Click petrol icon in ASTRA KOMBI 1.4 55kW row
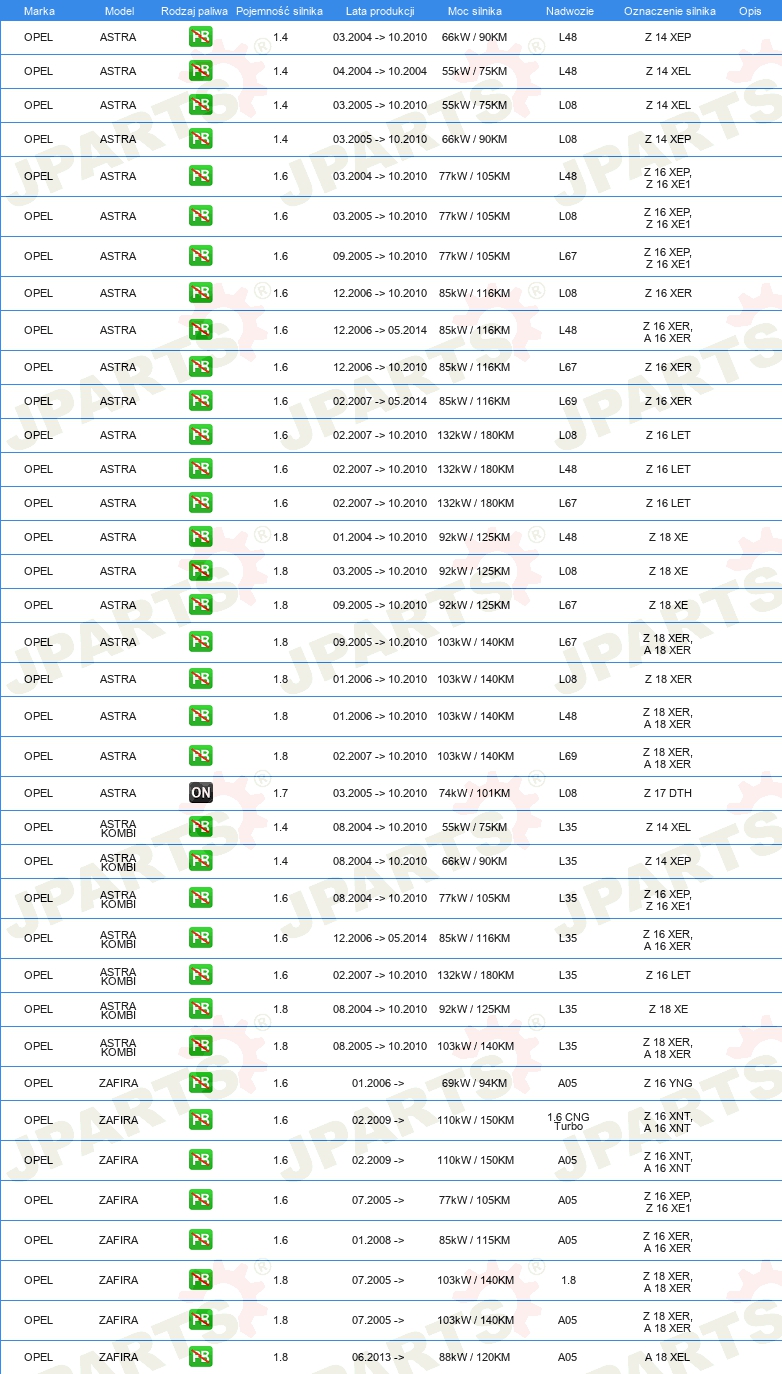Image resolution: width=782 pixels, height=1374 pixels. coord(201,827)
